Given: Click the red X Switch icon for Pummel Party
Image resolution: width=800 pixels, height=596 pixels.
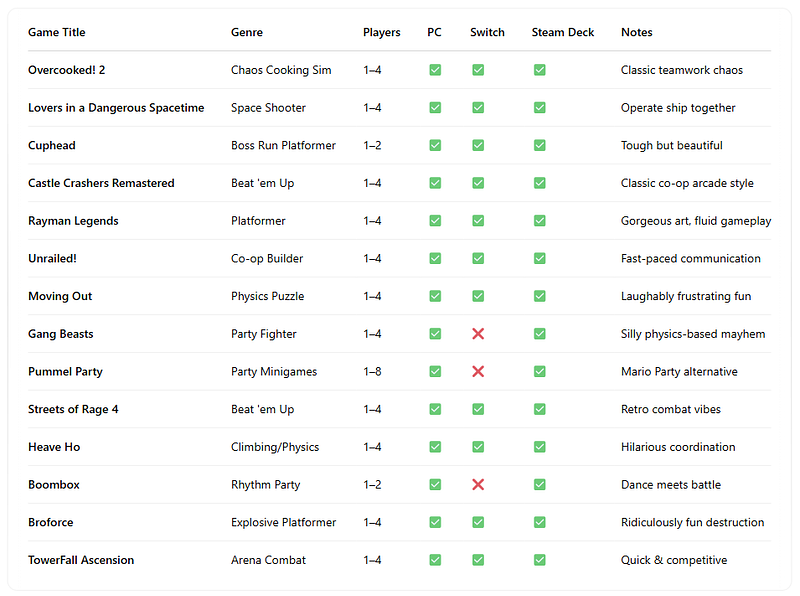Looking at the screenshot, I should [x=478, y=371].
